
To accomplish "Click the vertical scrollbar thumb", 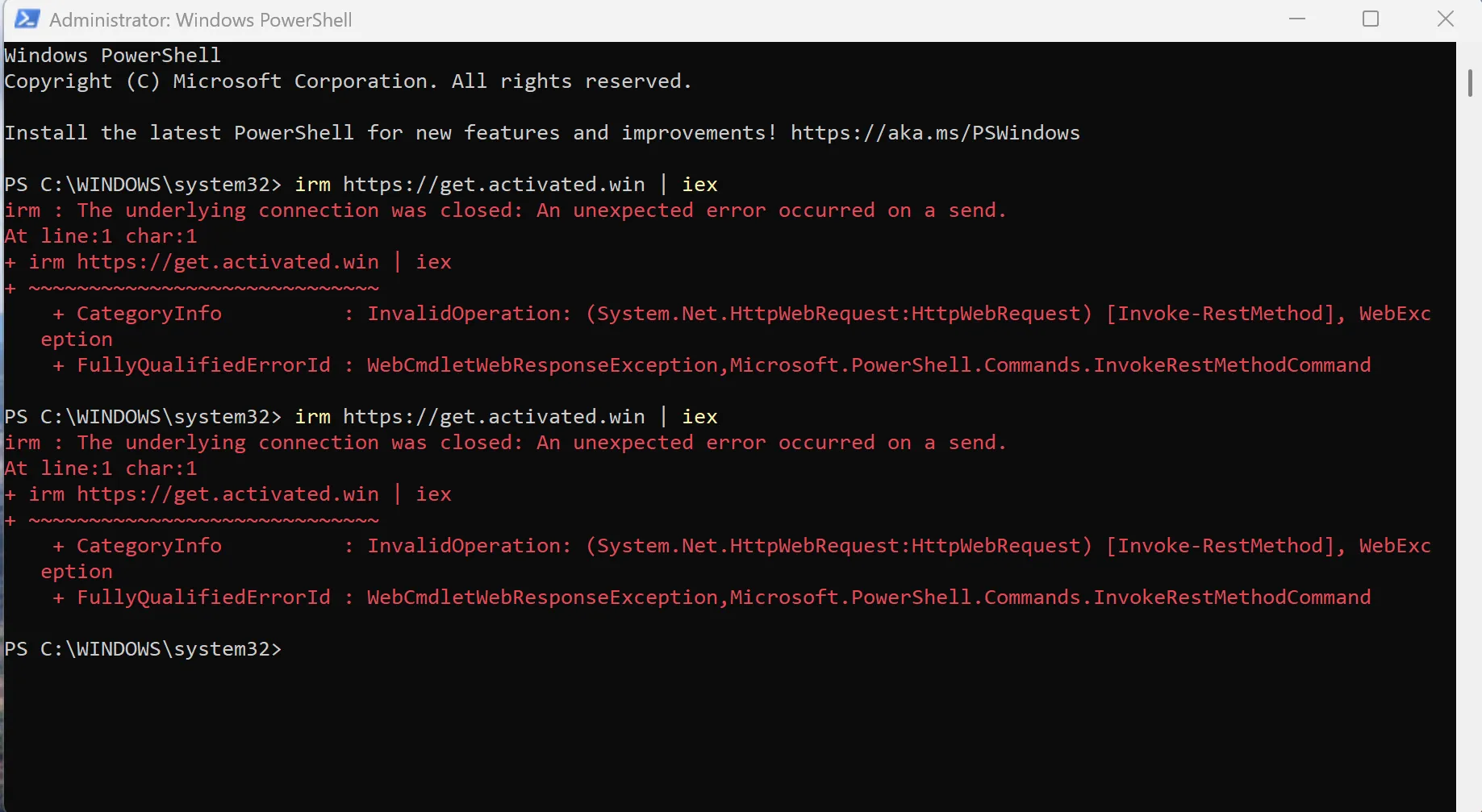I will [1470, 83].
